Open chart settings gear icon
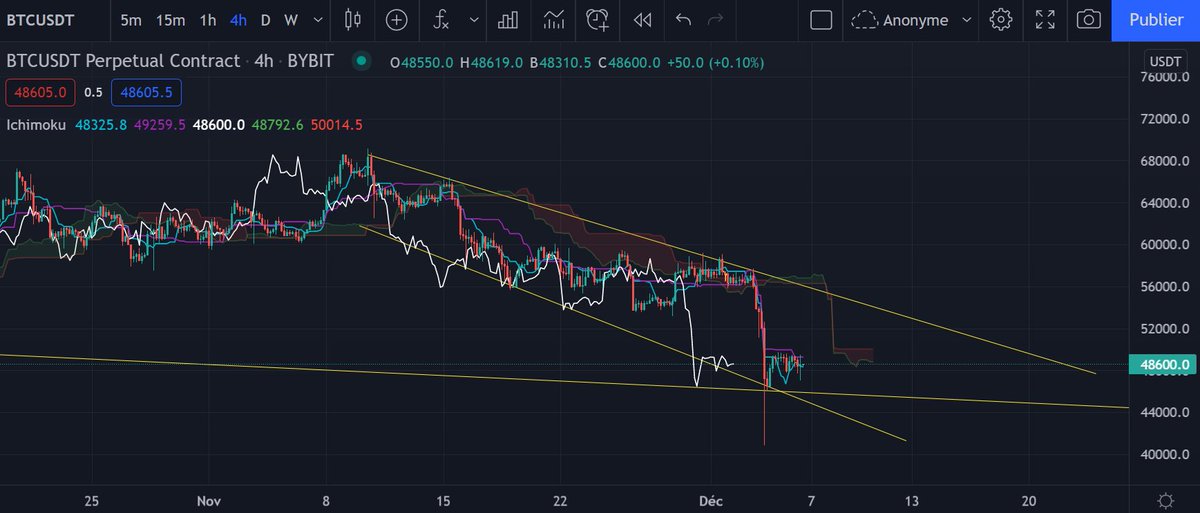The image size is (1200, 513). [1000, 20]
